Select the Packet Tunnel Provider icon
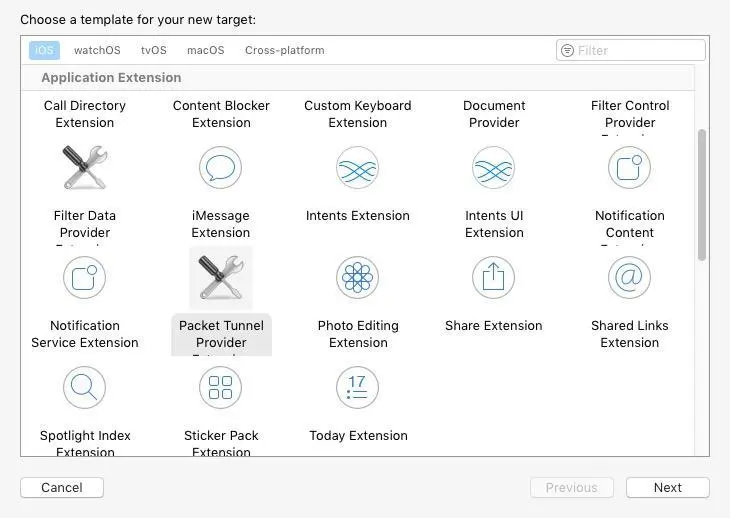This screenshot has height=518, width=730. tap(221, 277)
